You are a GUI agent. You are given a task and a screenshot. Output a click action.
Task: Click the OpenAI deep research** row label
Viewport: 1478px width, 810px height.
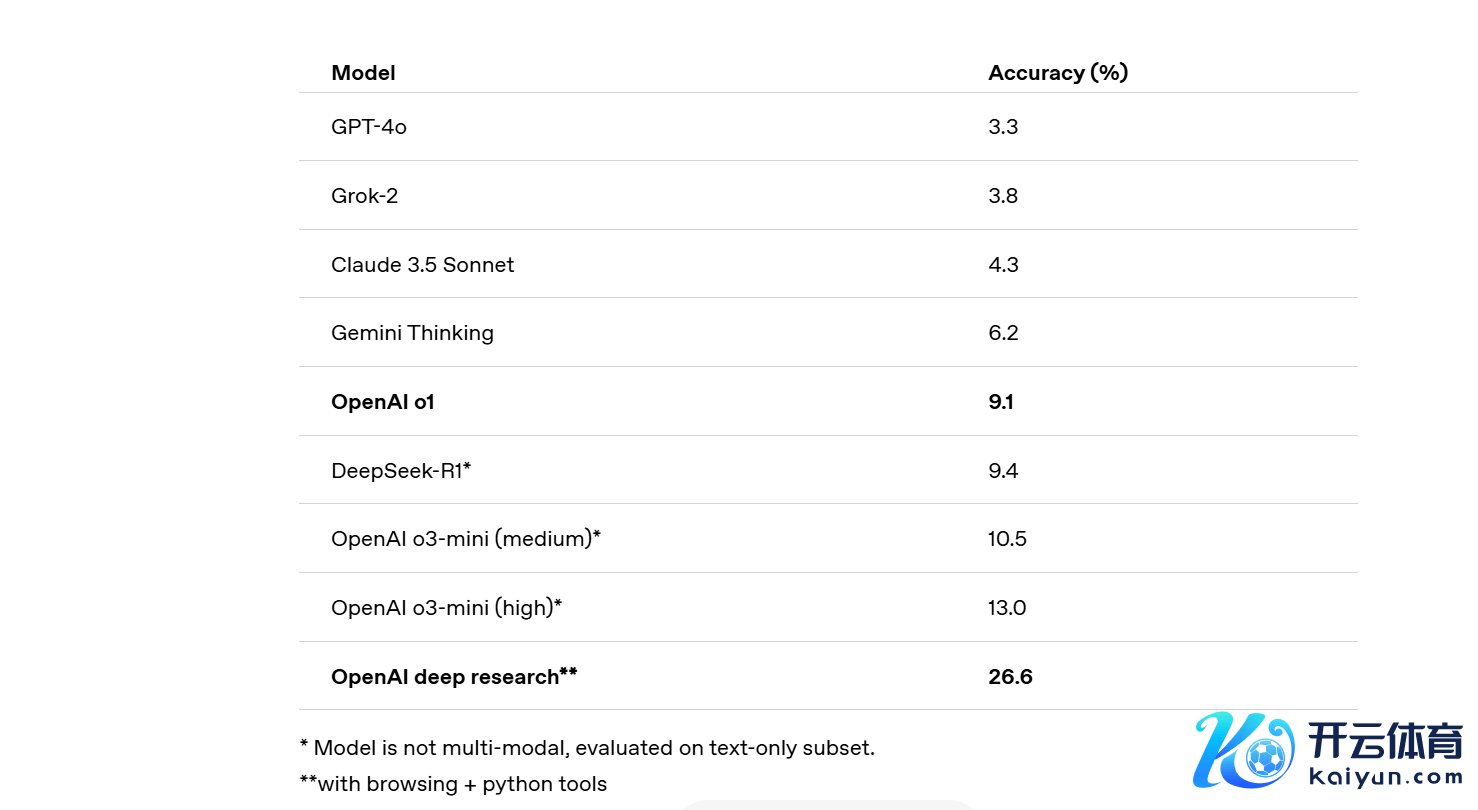(x=454, y=677)
